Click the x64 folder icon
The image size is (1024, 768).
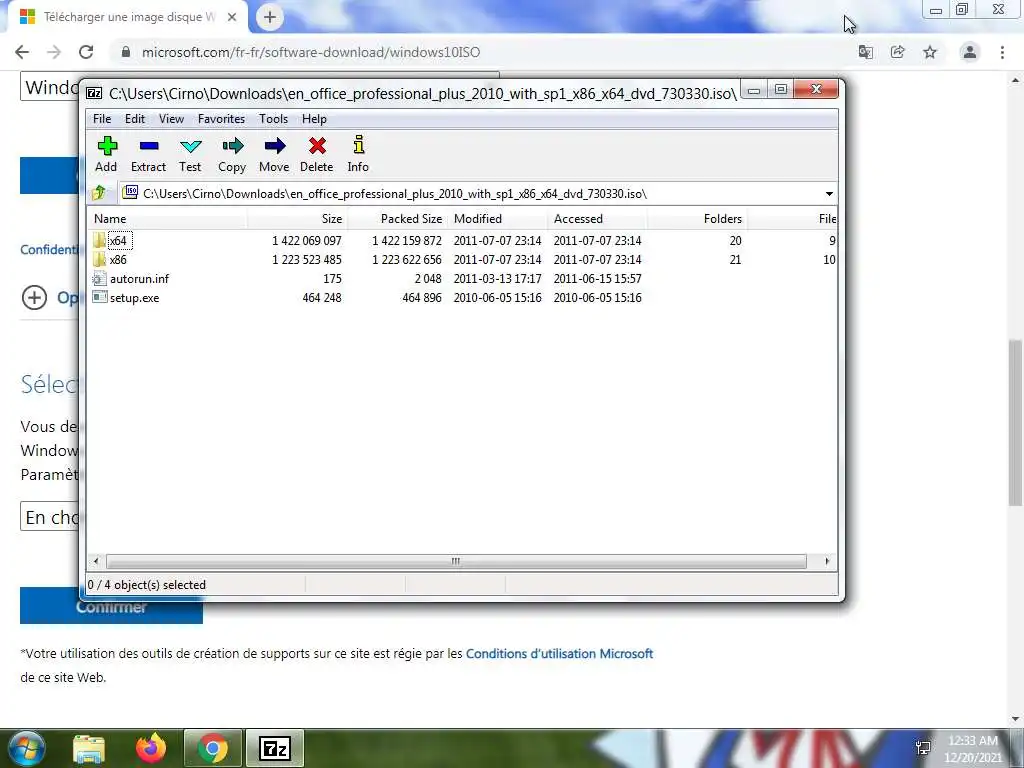tap(99, 240)
